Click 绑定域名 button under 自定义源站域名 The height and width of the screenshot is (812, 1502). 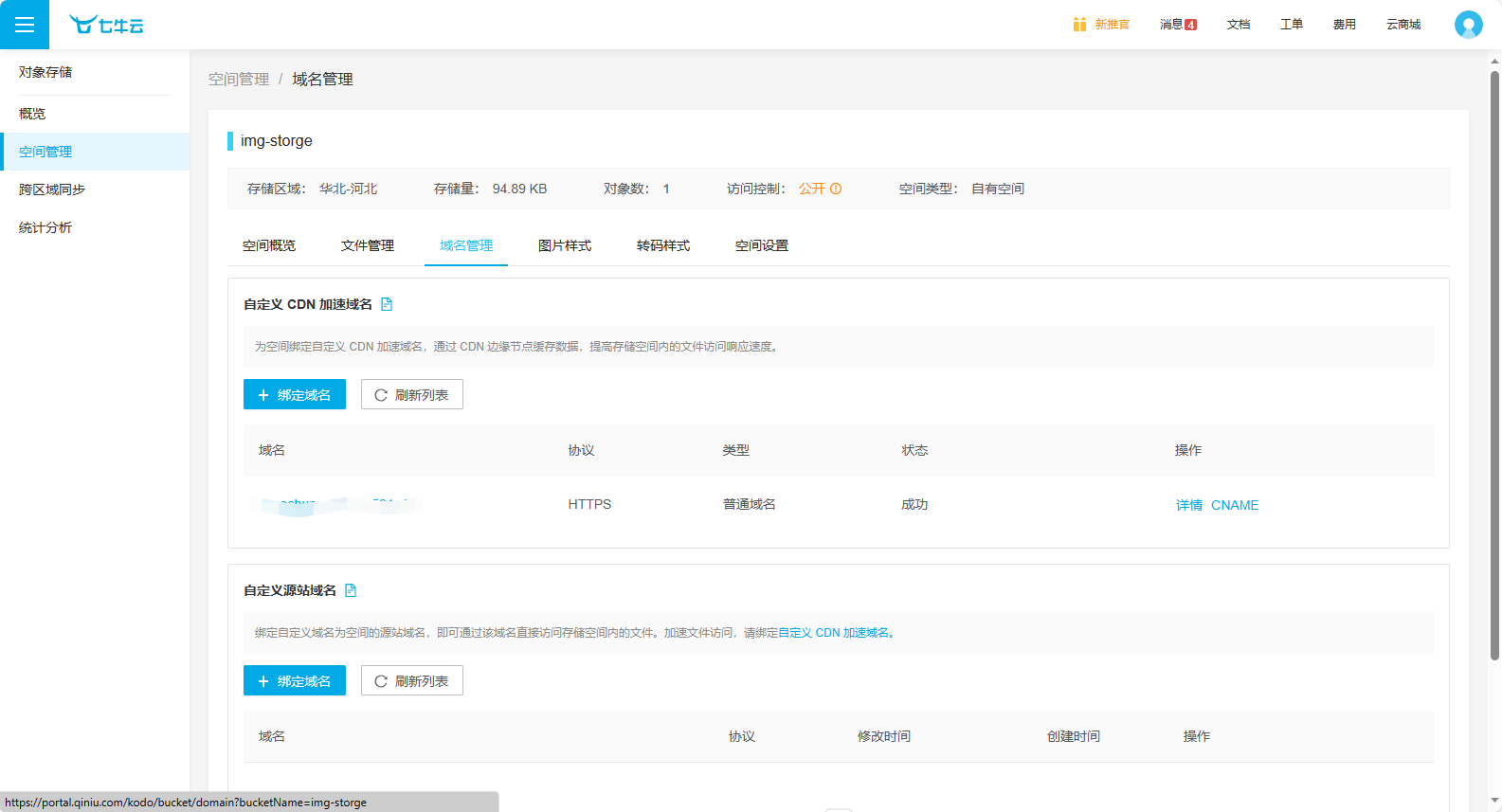[295, 680]
